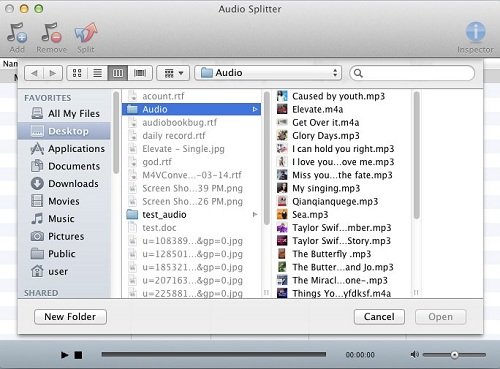The width and height of the screenshot is (500, 369).
Task: Select daily record.rtf file
Action: coord(191,136)
